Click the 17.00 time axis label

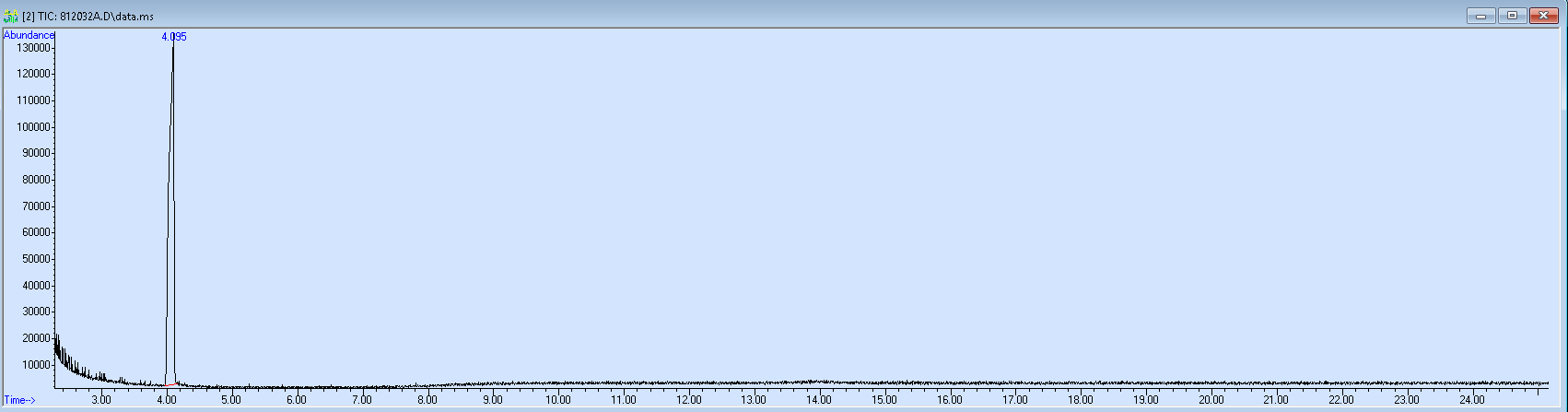click(x=1015, y=400)
